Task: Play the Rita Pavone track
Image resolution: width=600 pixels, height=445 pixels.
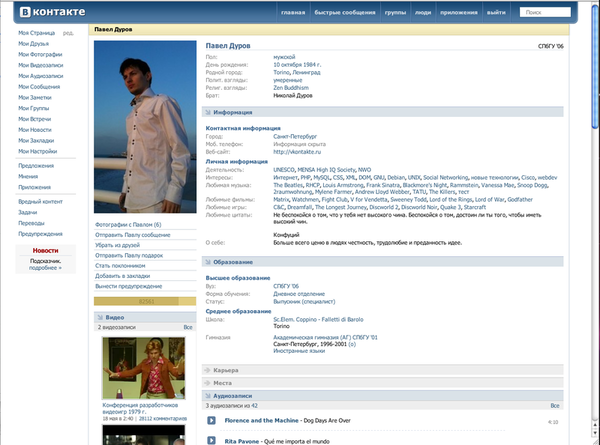Action: coord(211,440)
